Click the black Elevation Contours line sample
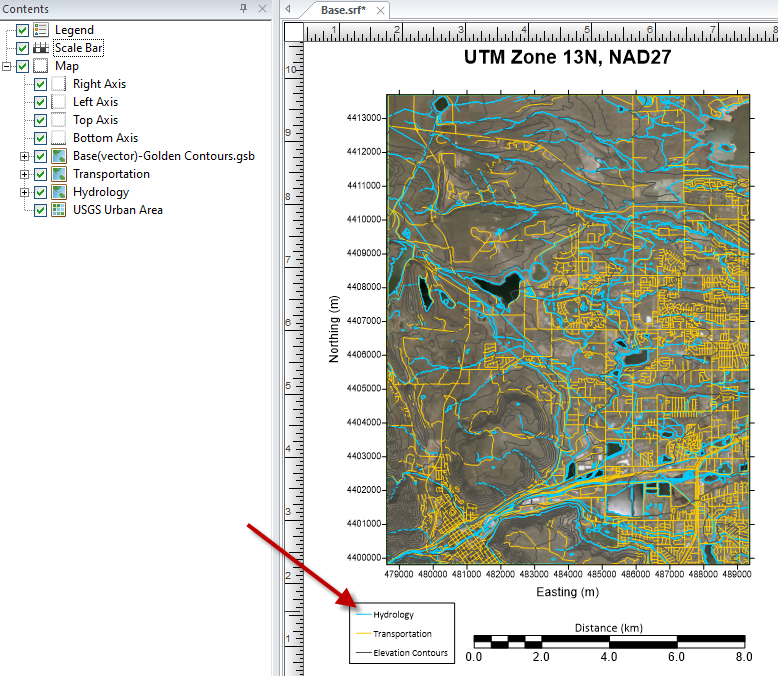The image size is (778, 676). 364,653
